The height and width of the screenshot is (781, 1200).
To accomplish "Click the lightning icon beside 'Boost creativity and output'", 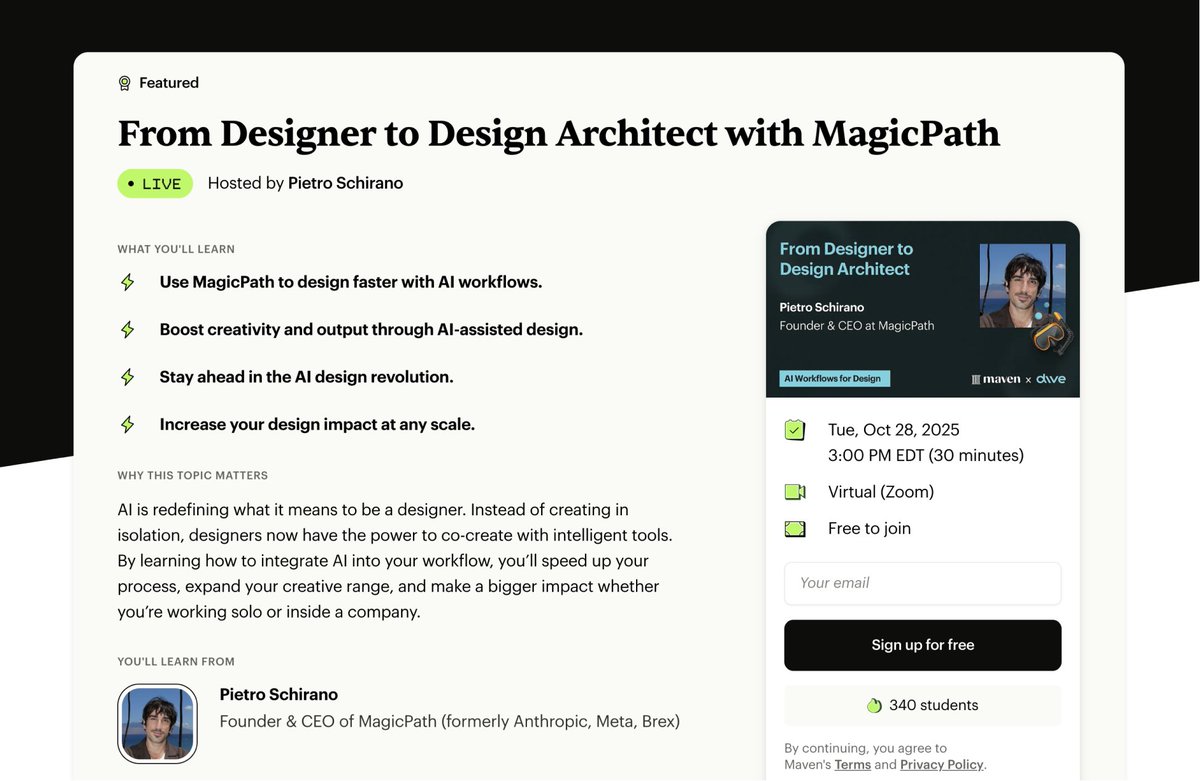I will pyautogui.click(x=127, y=329).
